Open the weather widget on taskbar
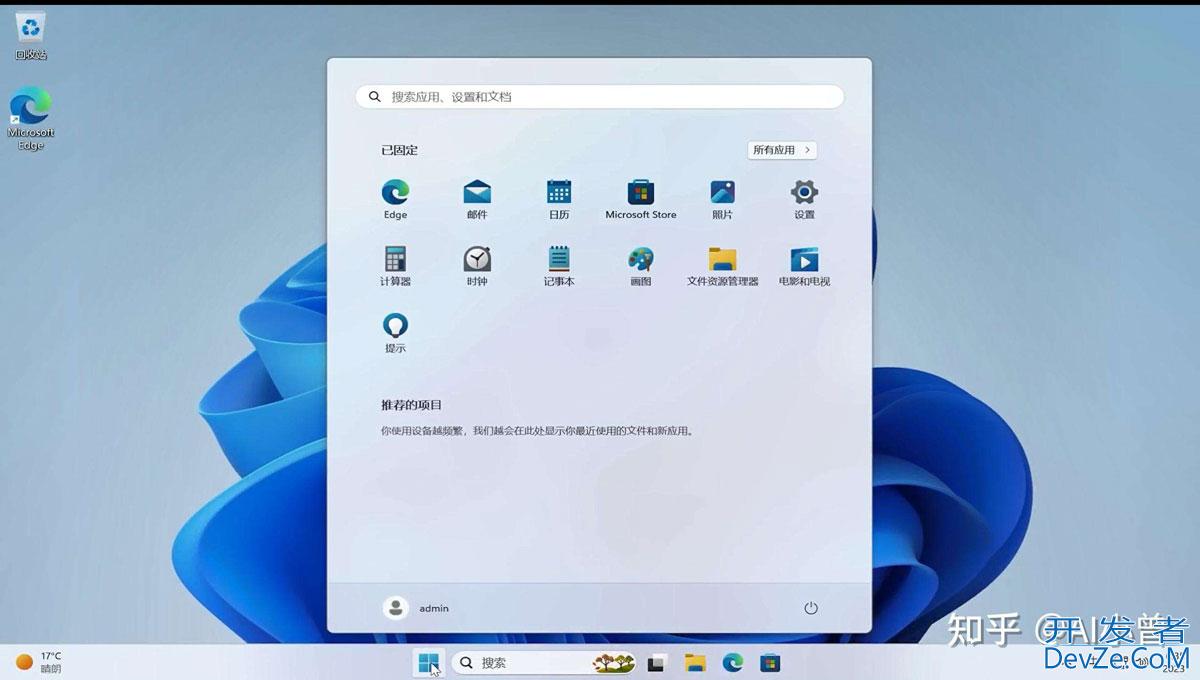The width and height of the screenshot is (1200, 680). (x=38, y=662)
